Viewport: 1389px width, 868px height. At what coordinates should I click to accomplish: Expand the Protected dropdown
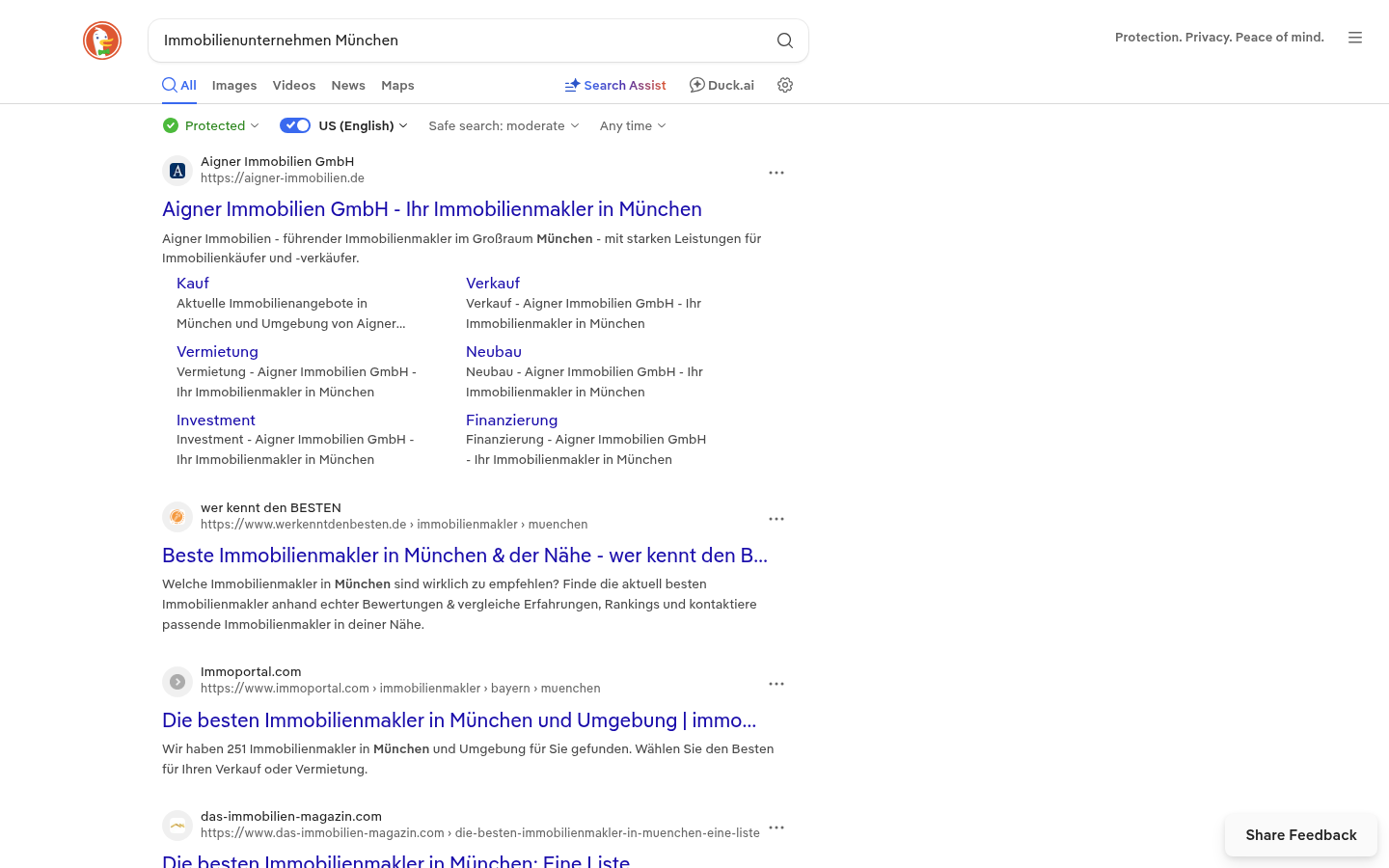pyautogui.click(x=211, y=125)
